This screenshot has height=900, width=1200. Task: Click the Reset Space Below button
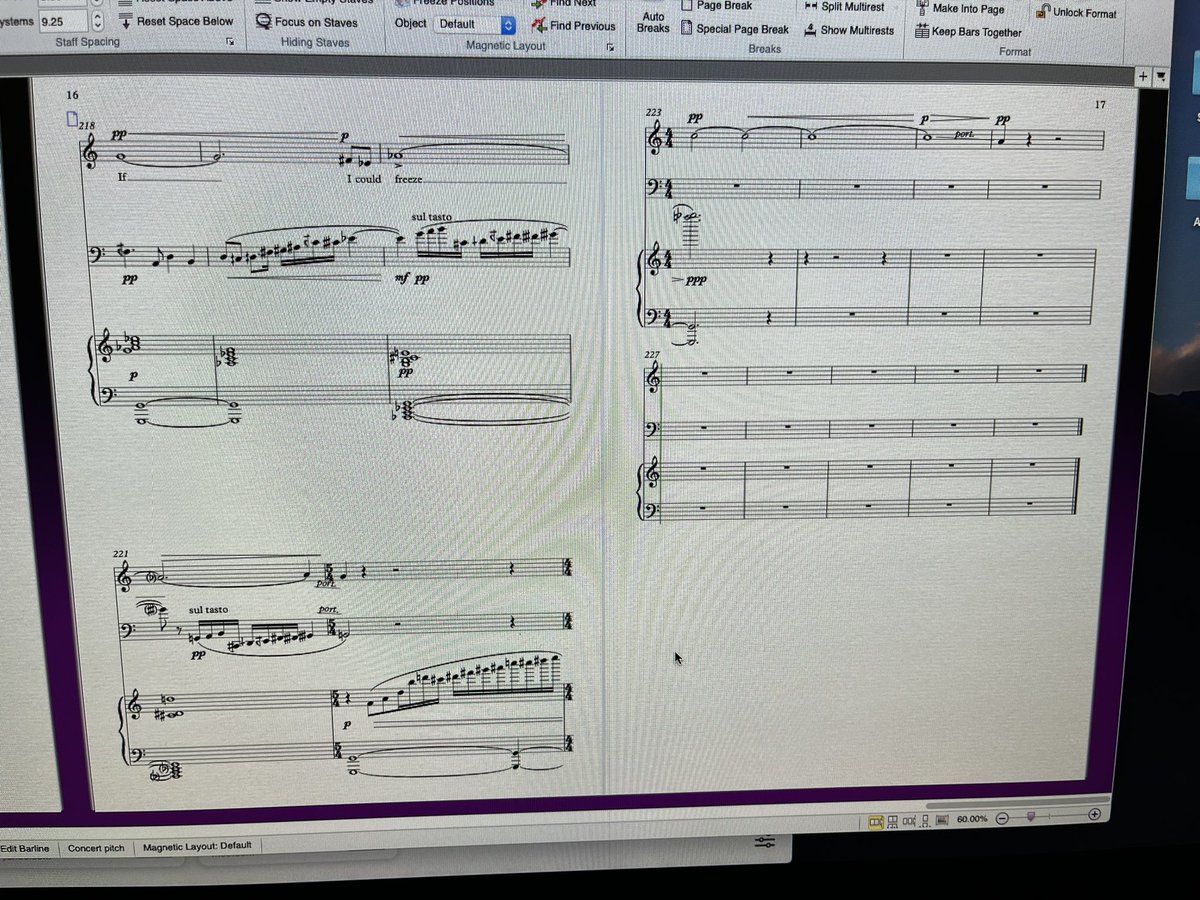click(x=176, y=20)
